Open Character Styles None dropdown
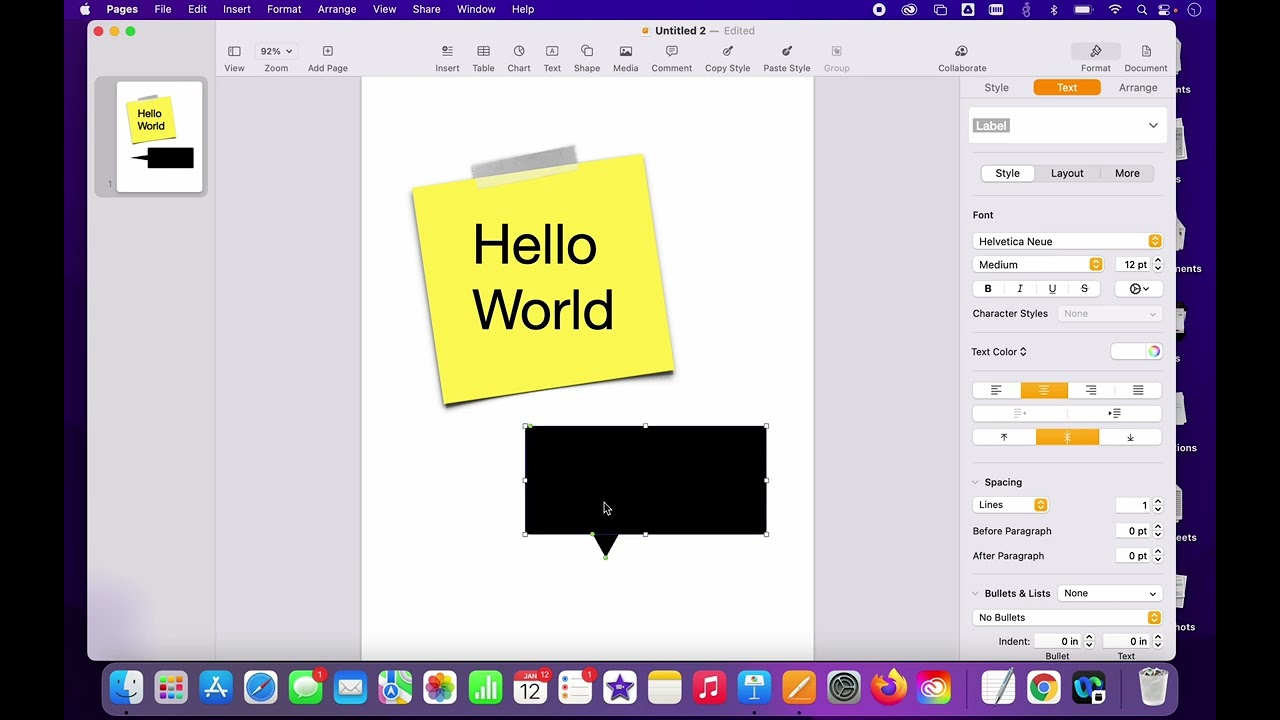 (1110, 314)
